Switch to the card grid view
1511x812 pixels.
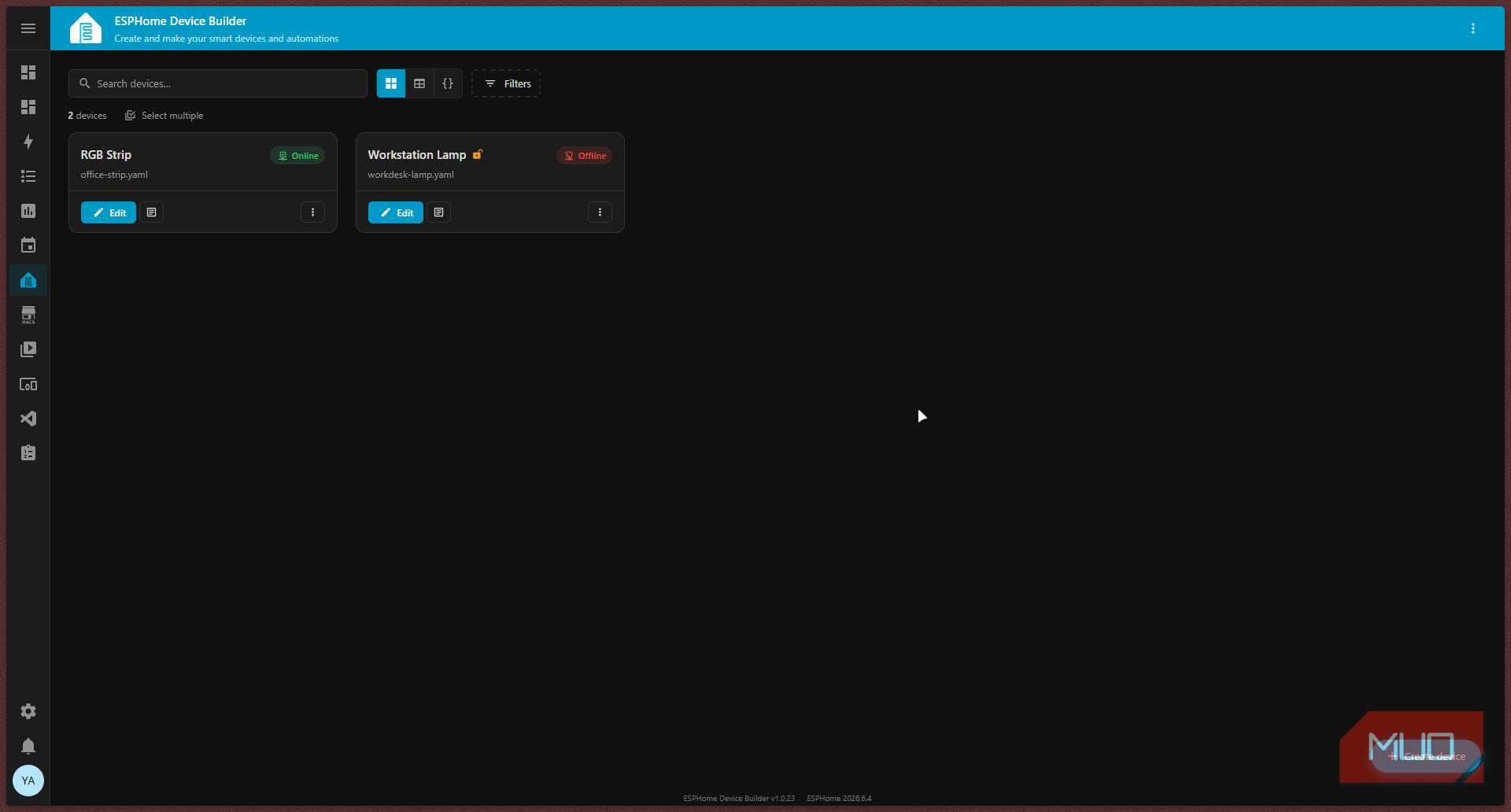pyautogui.click(x=391, y=83)
